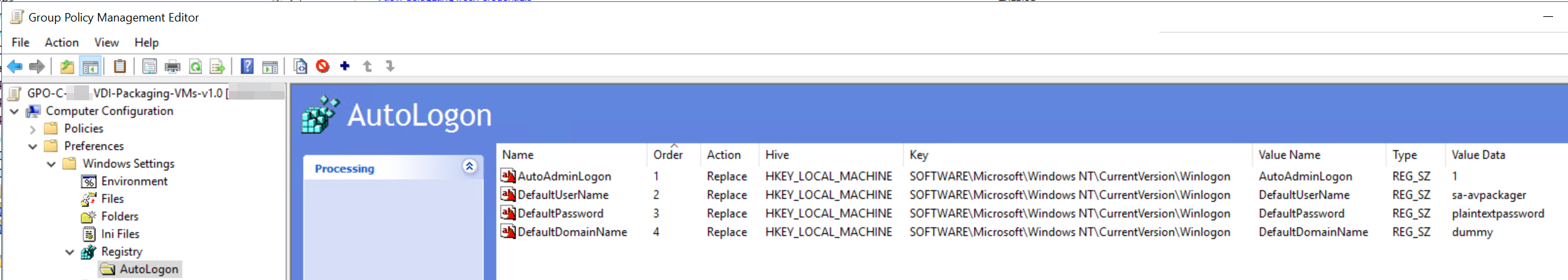Click the Registry tree node icon
The height and width of the screenshot is (280, 1568).
click(88, 252)
